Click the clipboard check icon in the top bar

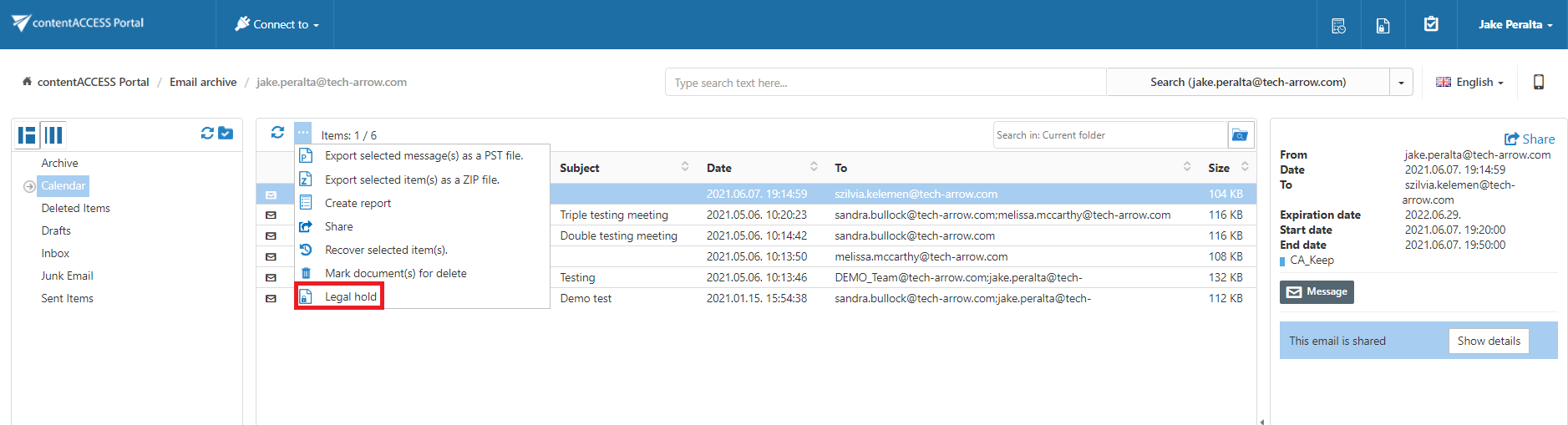click(1431, 24)
